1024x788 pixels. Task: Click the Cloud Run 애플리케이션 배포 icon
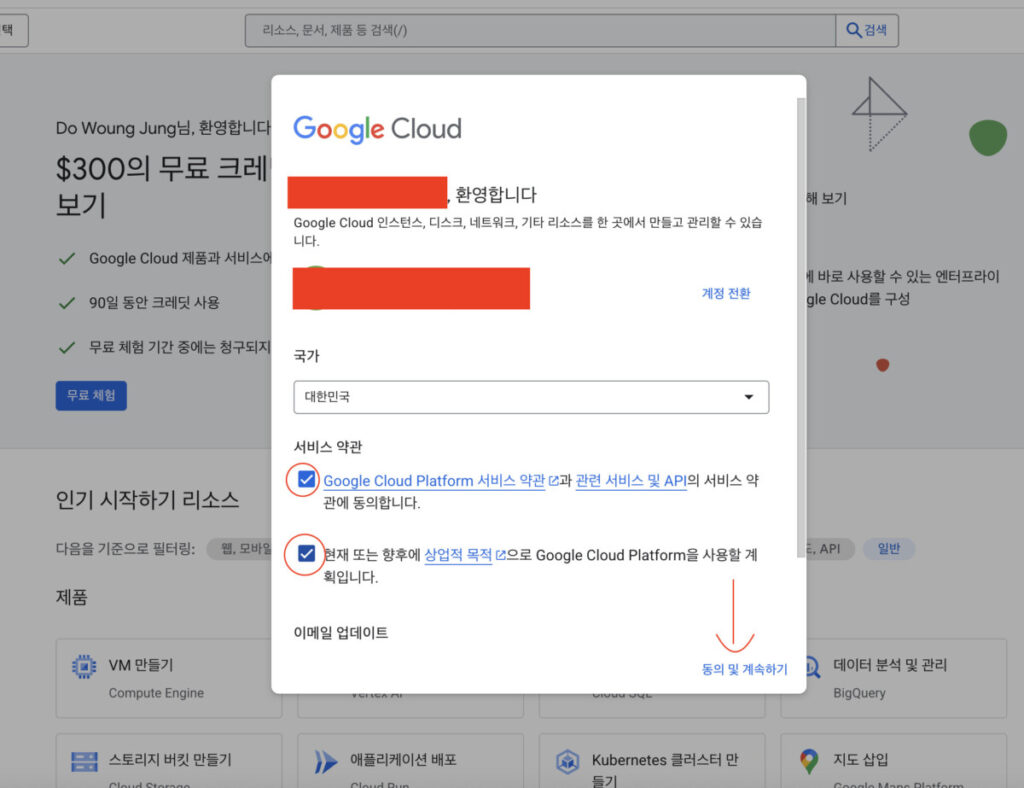[325, 761]
